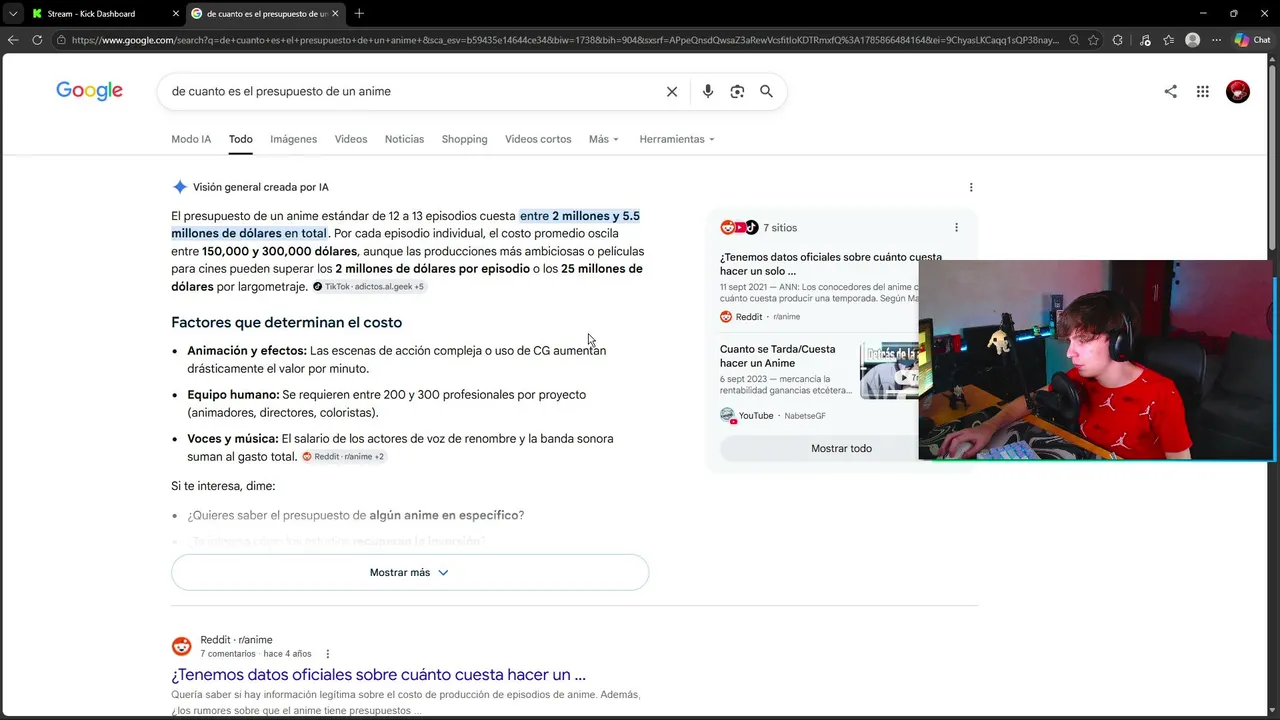Go to the Google homepage via logo
Viewport: 1280px width, 720px height.
pyautogui.click(x=89, y=91)
